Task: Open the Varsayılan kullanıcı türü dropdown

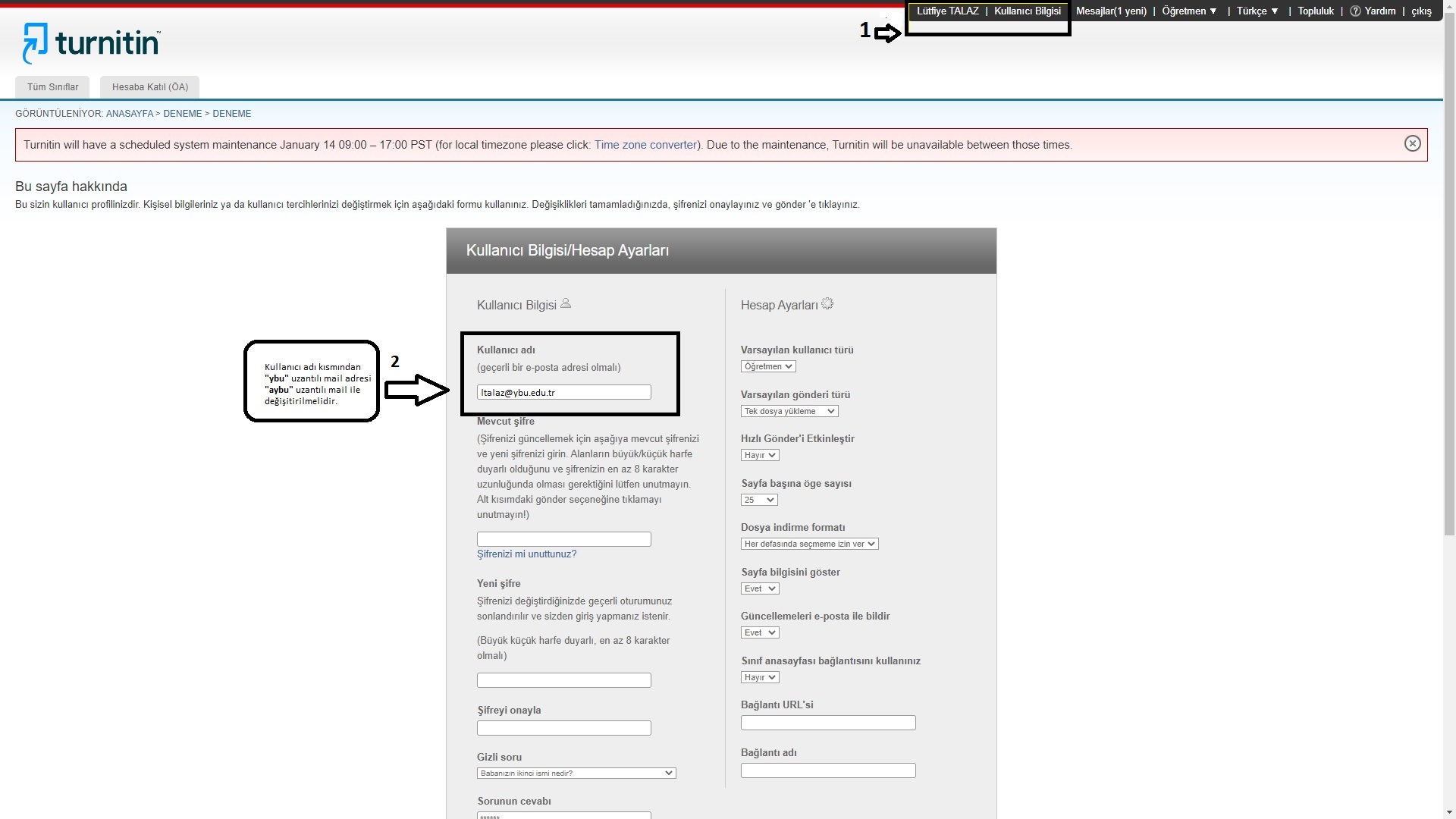Action: click(x=767, y=367)
